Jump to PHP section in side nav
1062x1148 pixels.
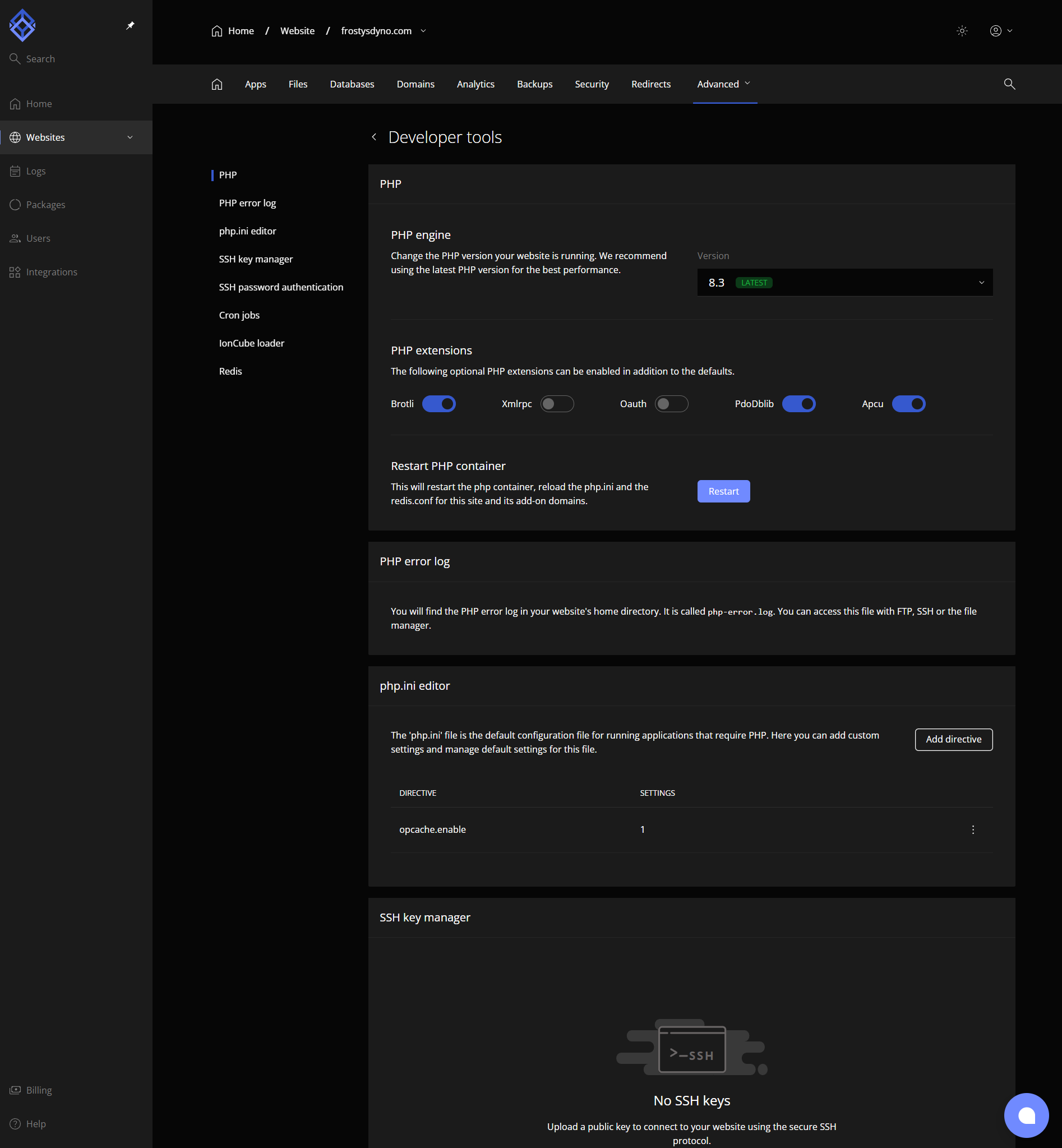[228, 175]
